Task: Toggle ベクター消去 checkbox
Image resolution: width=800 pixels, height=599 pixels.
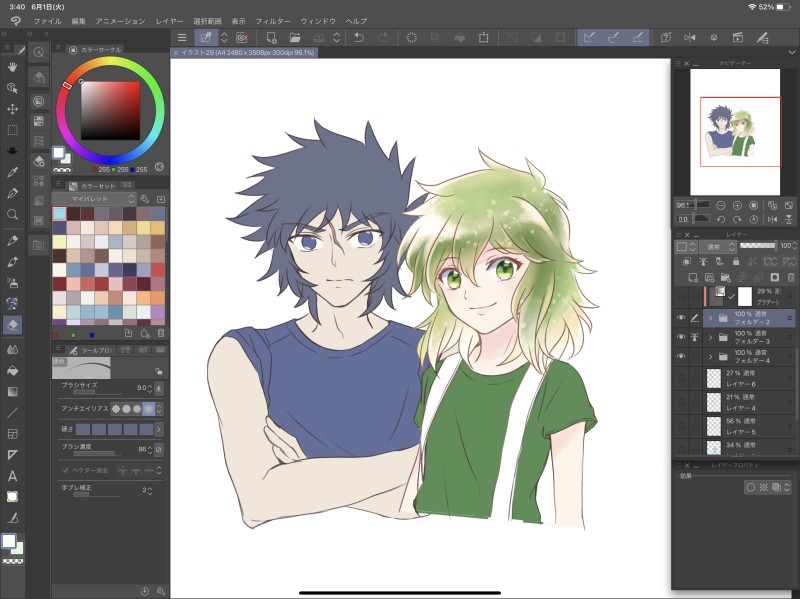Action: coord(65,470)
